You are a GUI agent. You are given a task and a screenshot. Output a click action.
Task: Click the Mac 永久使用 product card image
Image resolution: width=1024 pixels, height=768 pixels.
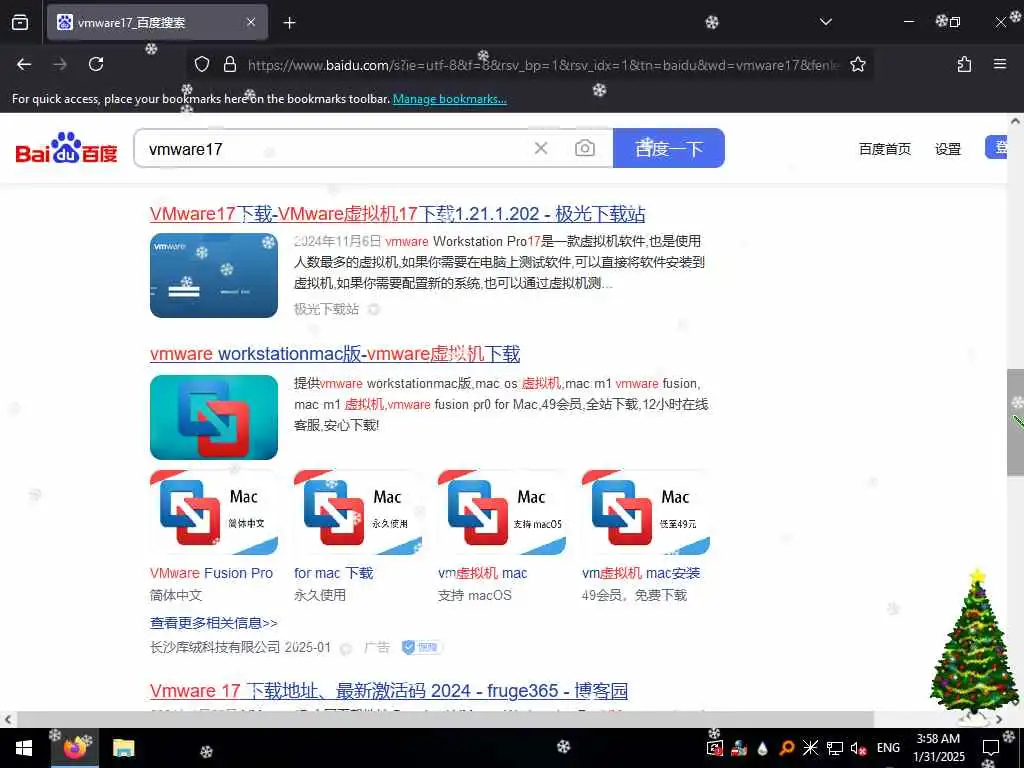click(358, 512)
